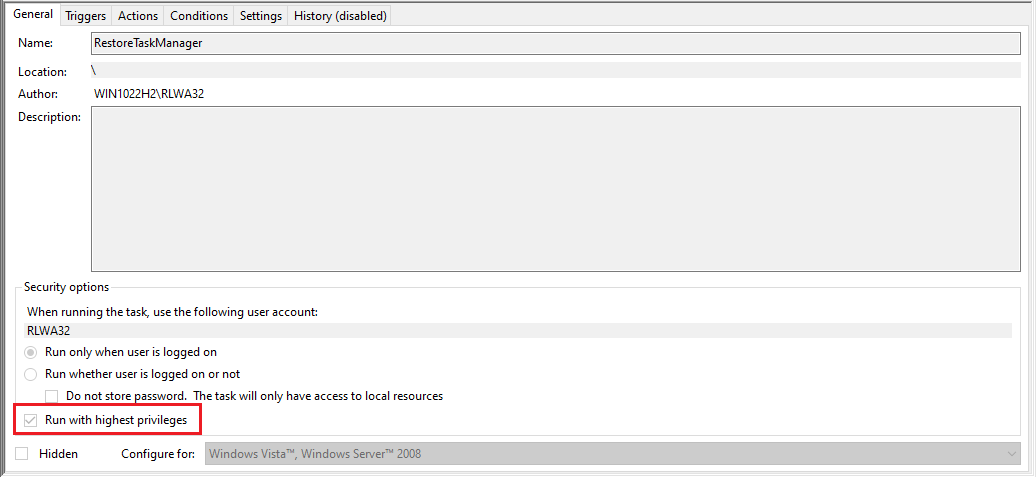Open the History (disabled) tab
Image resolution: width=1036 pixels, height=477 pixels.
click(x=340, y=16)
